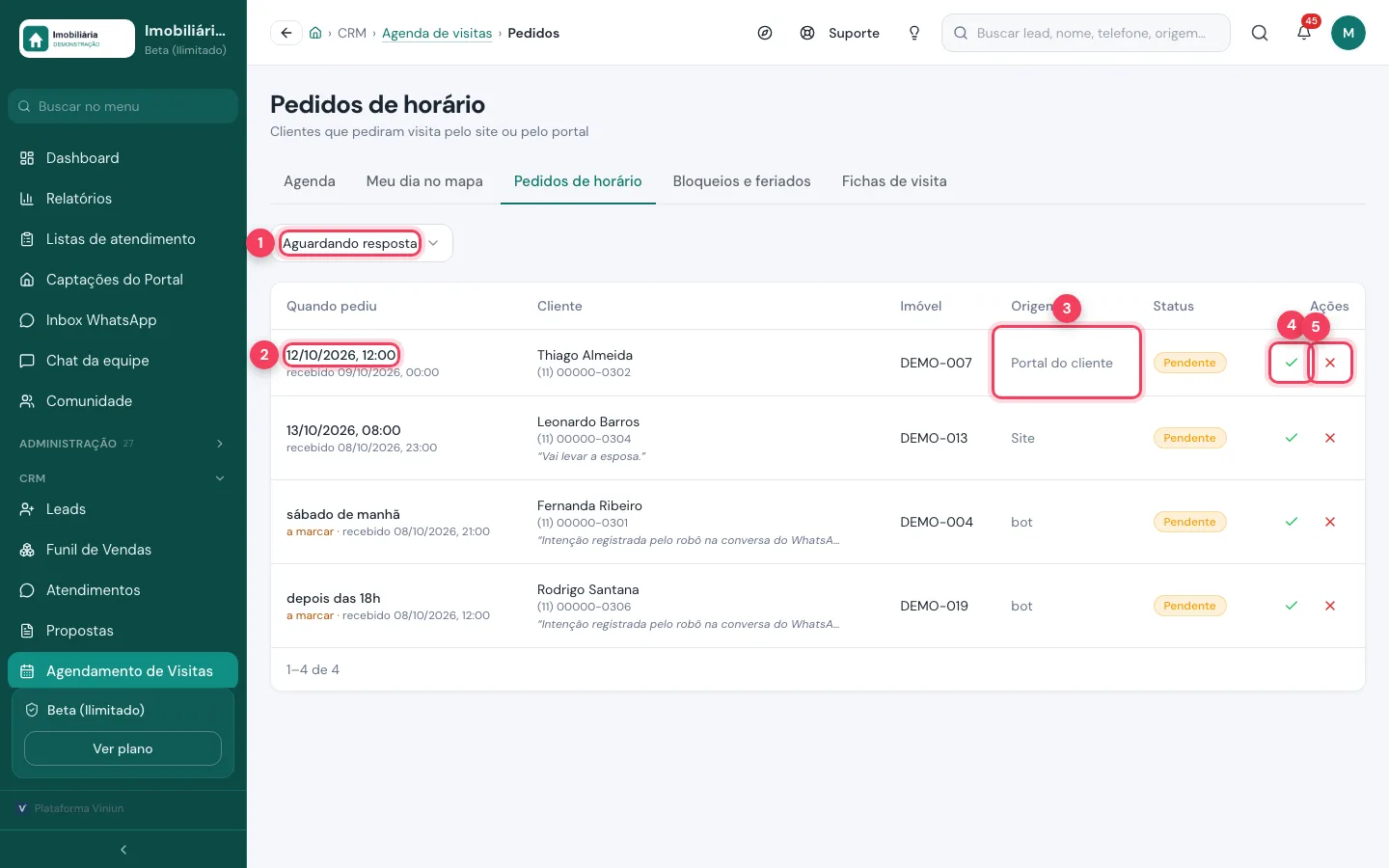Reject Thiago Almeida's request with X
Screen dimensions: 1389x868
click(x=1330, y=363)
